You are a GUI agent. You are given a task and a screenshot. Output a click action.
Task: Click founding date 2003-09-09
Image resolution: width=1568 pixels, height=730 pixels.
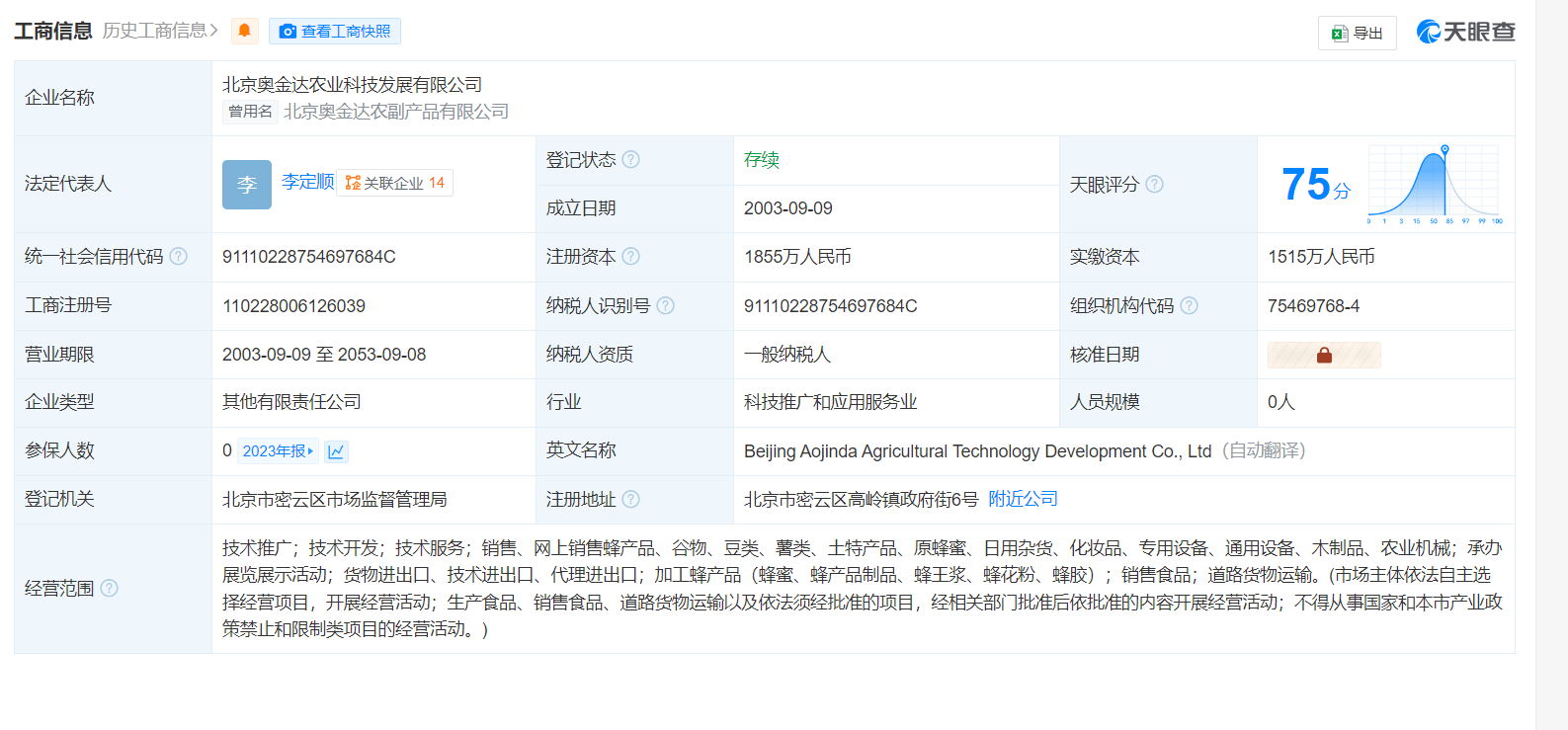(x=788, y=208)
